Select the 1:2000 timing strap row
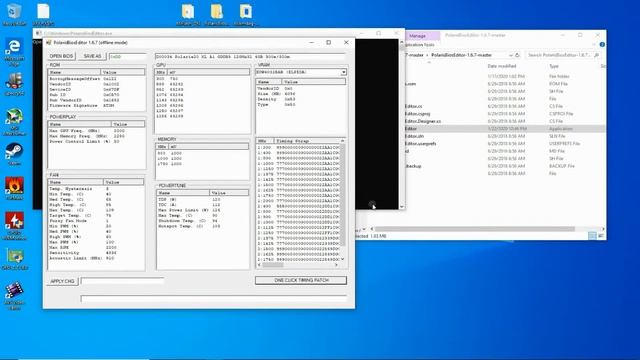This screenshot has width=640, height=360. click(298, 200)
